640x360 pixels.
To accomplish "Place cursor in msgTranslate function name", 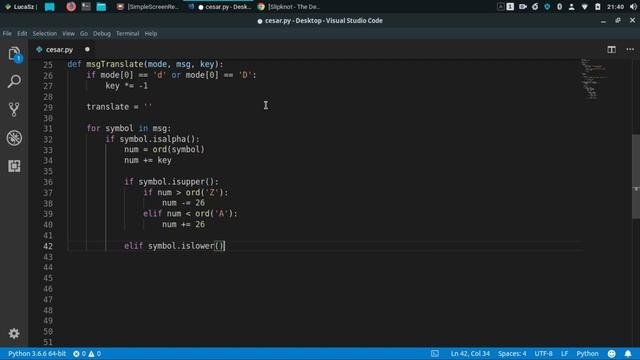I will pyautogui.click(x=114, y=64).
